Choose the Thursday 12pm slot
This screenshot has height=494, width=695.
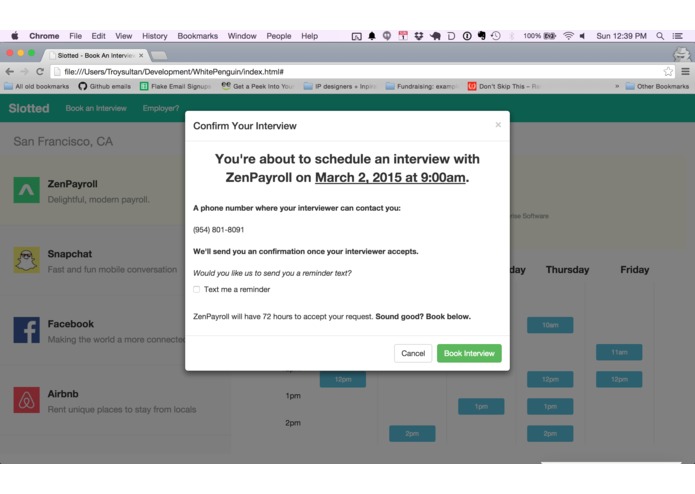click(x=550, y=379)
